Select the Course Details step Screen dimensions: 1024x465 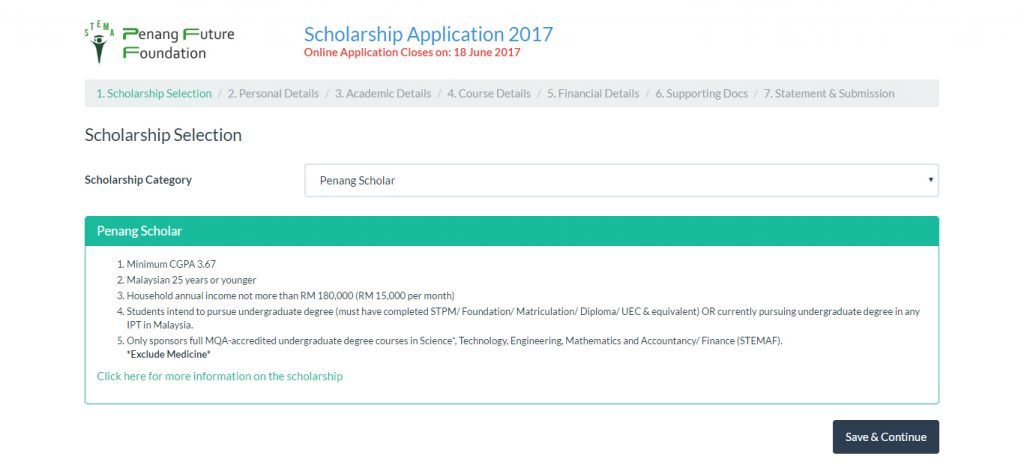click(489, 94)
